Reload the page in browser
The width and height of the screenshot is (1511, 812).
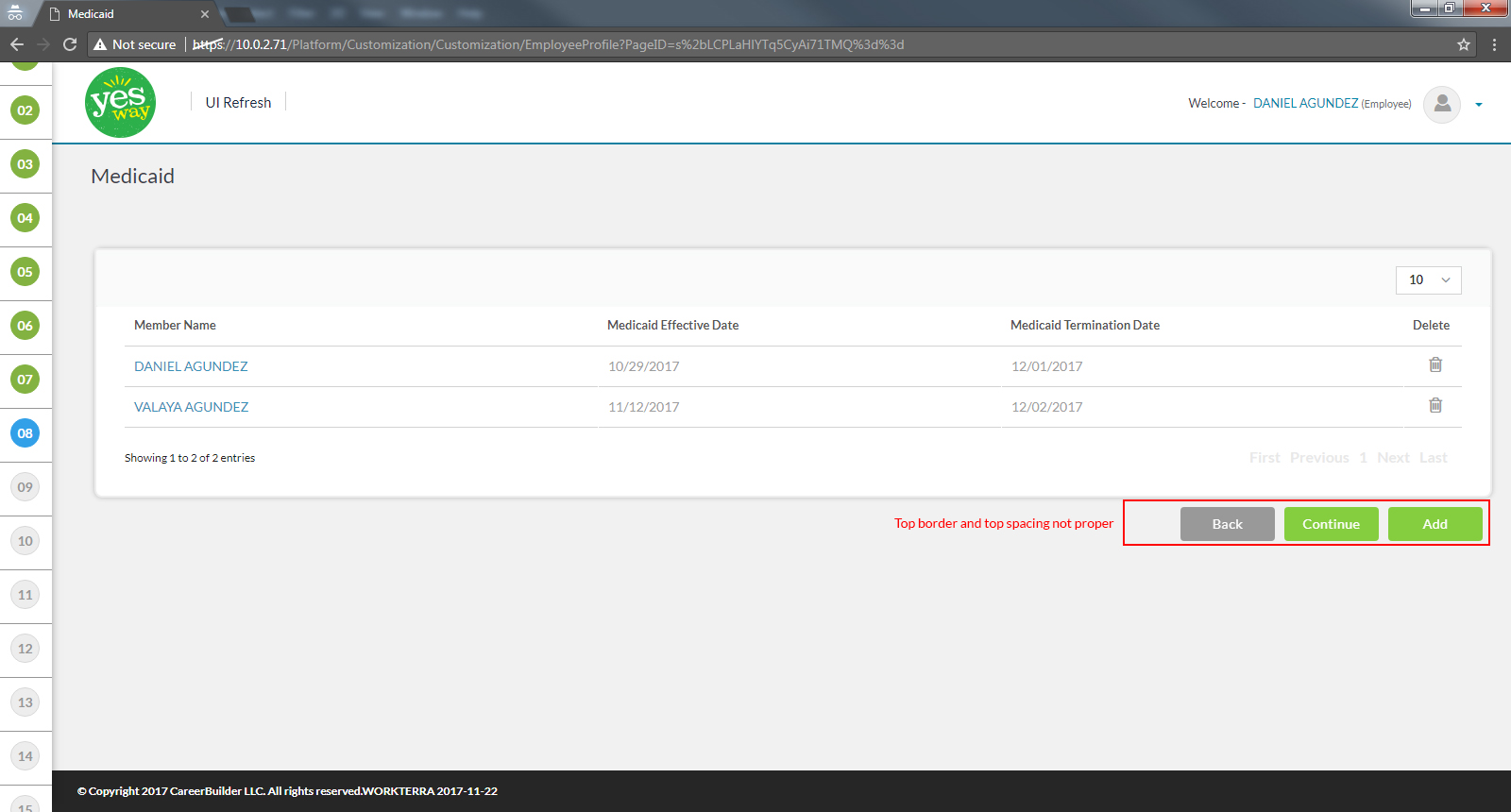point(70,44)
